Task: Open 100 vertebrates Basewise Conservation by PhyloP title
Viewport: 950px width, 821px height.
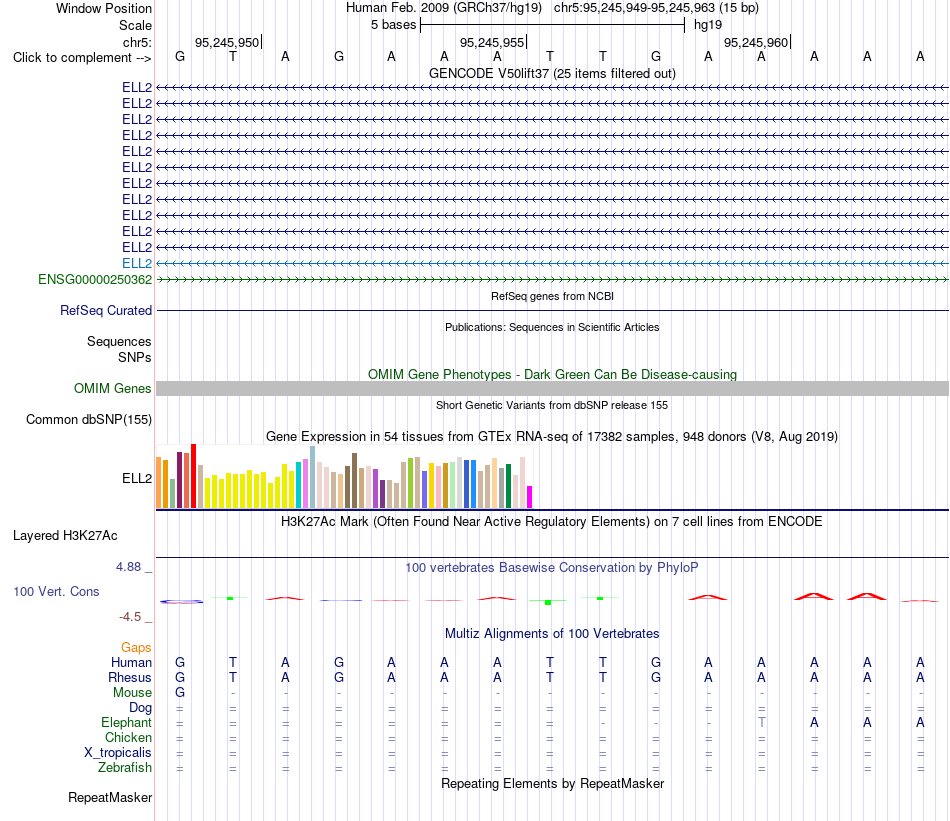Action: 552,568
